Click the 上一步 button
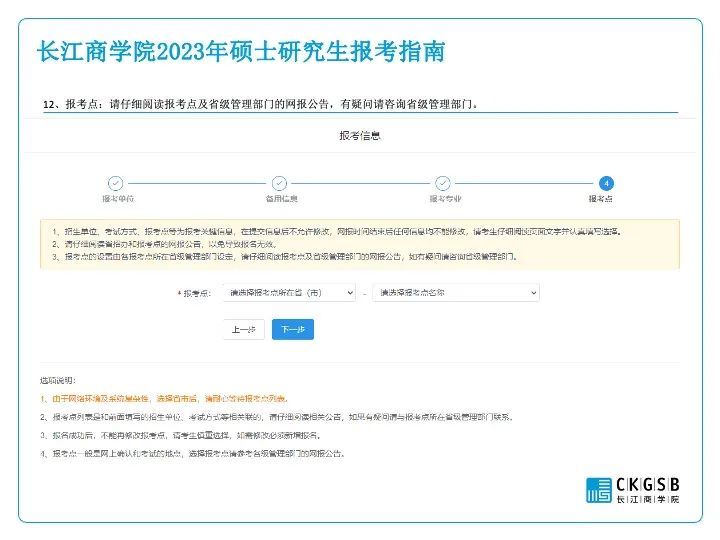Screen dimensions: 720x540 [244, 329]
